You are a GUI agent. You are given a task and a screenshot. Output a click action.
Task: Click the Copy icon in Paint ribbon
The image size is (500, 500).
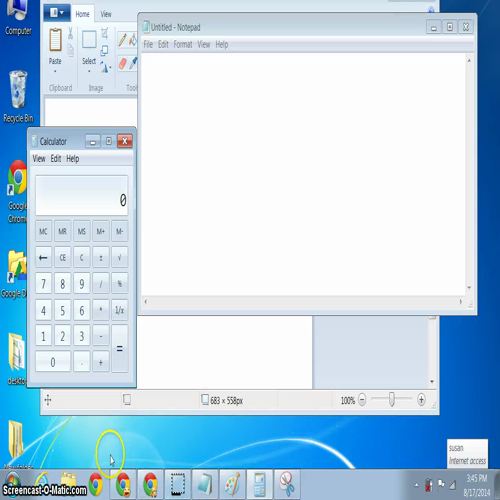coord(70,50)
